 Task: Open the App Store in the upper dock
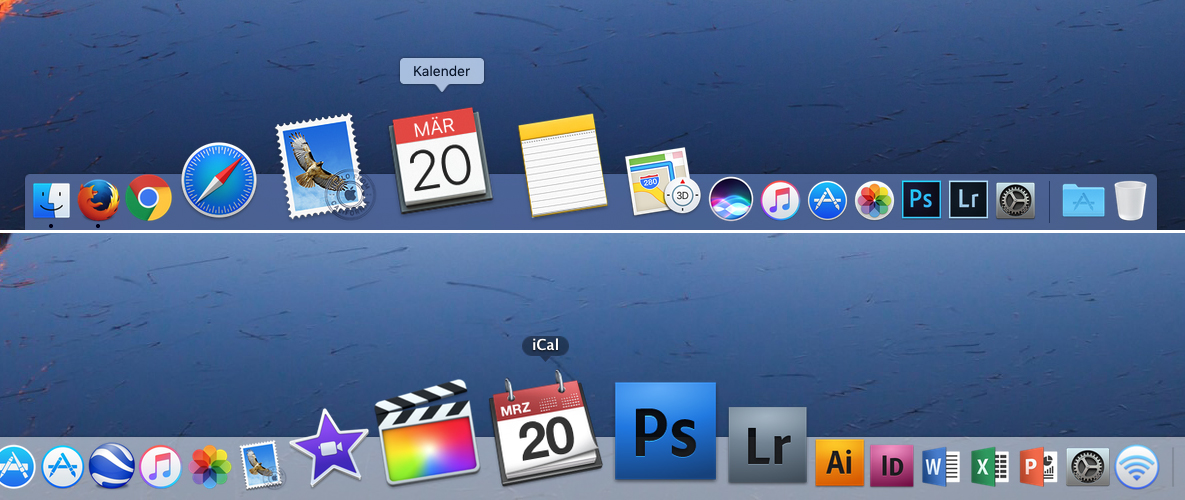coord(827,200)
